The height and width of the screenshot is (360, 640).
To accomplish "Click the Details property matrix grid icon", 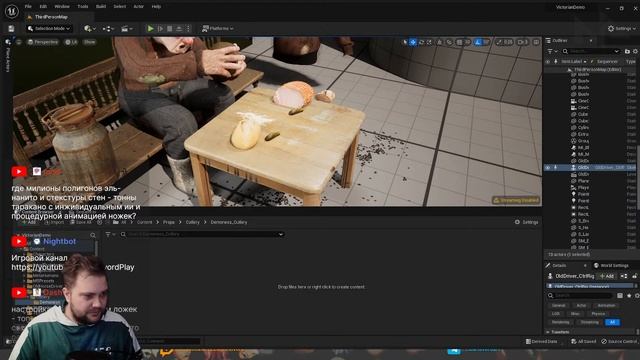I will [620, 296].
